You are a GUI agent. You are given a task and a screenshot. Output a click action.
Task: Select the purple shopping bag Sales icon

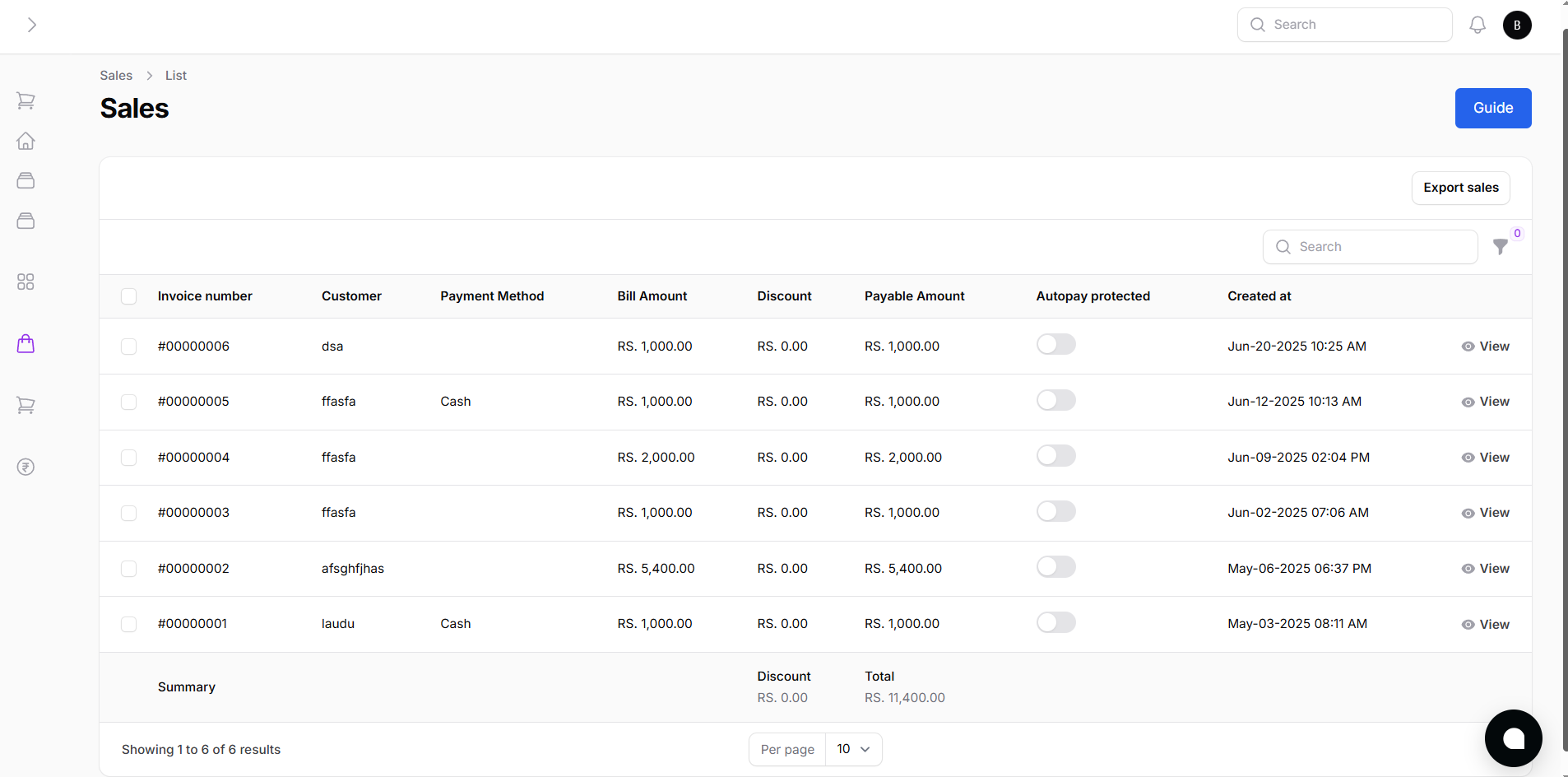(26, 343)
